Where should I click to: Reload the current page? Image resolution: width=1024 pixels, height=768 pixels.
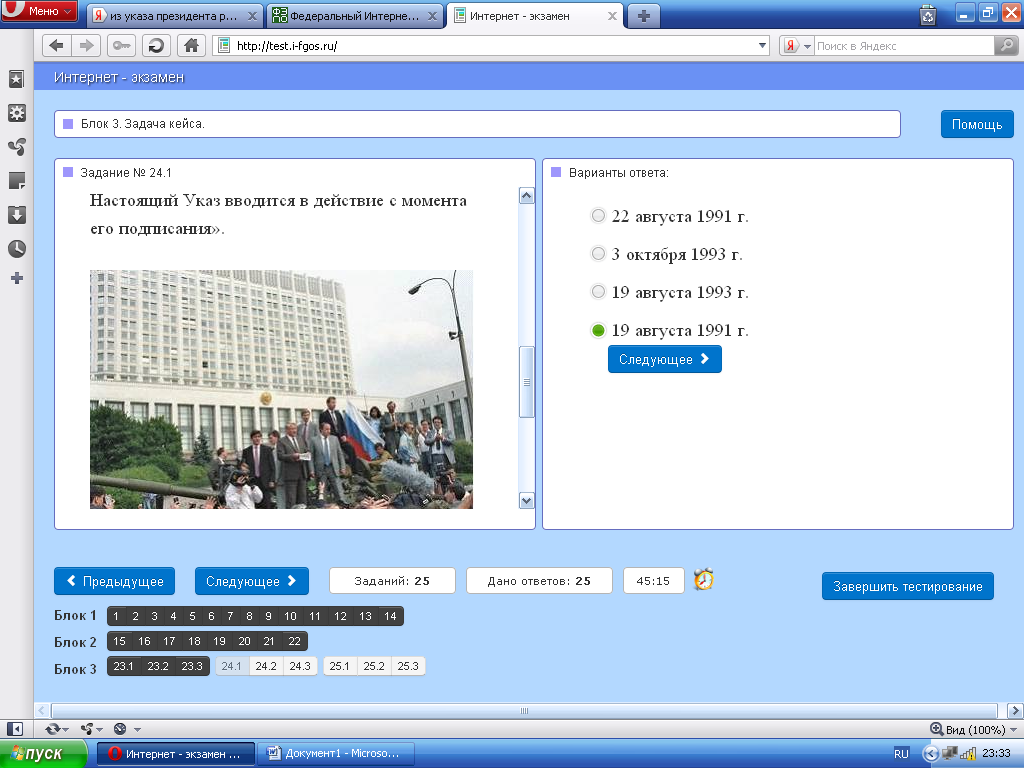click(156, 46)
